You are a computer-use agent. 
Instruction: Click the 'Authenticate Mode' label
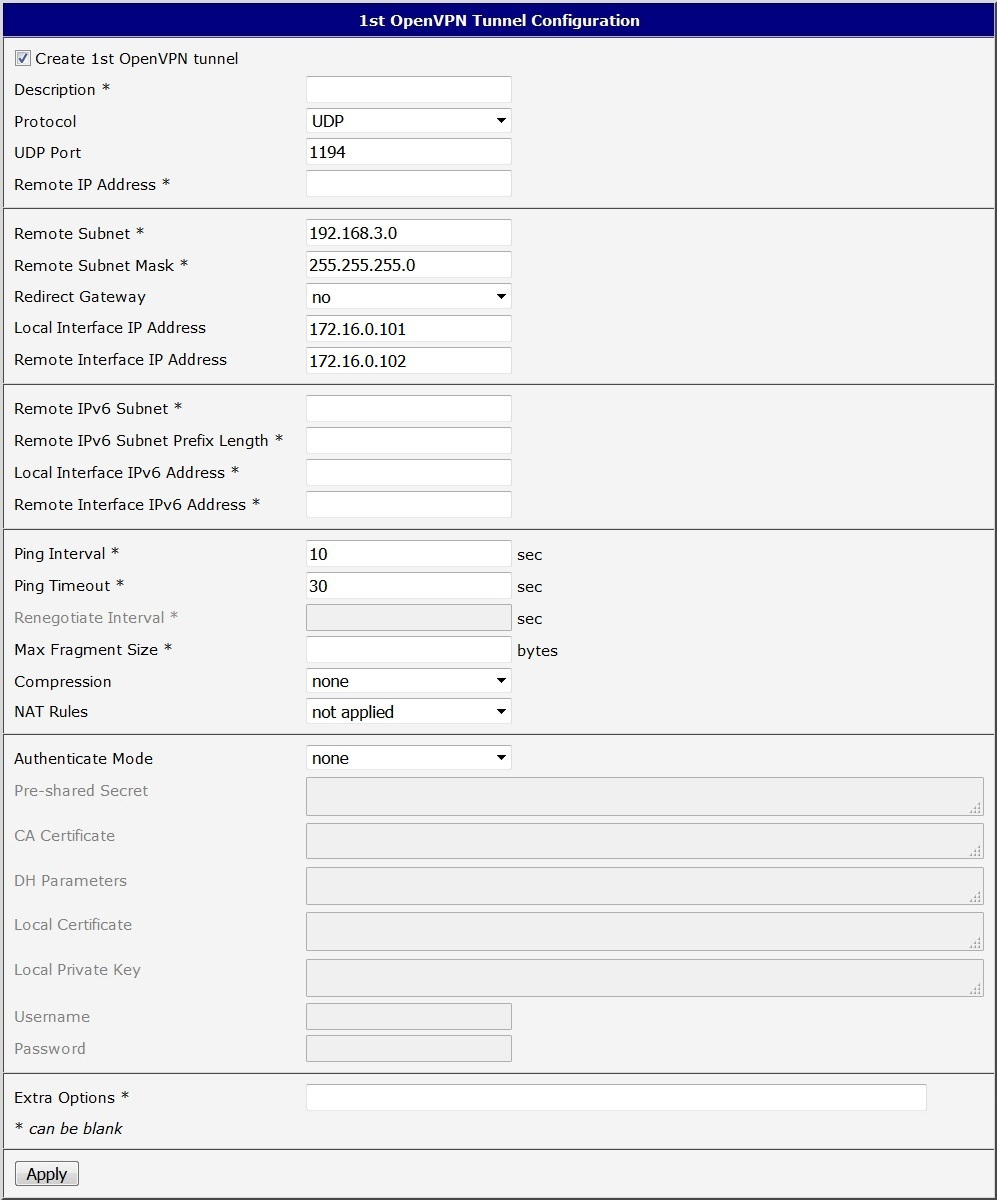pos(84,759)
